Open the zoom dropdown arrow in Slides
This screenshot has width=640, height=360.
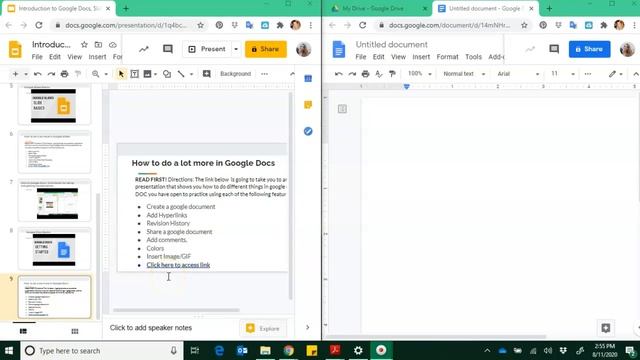[106, 74]
